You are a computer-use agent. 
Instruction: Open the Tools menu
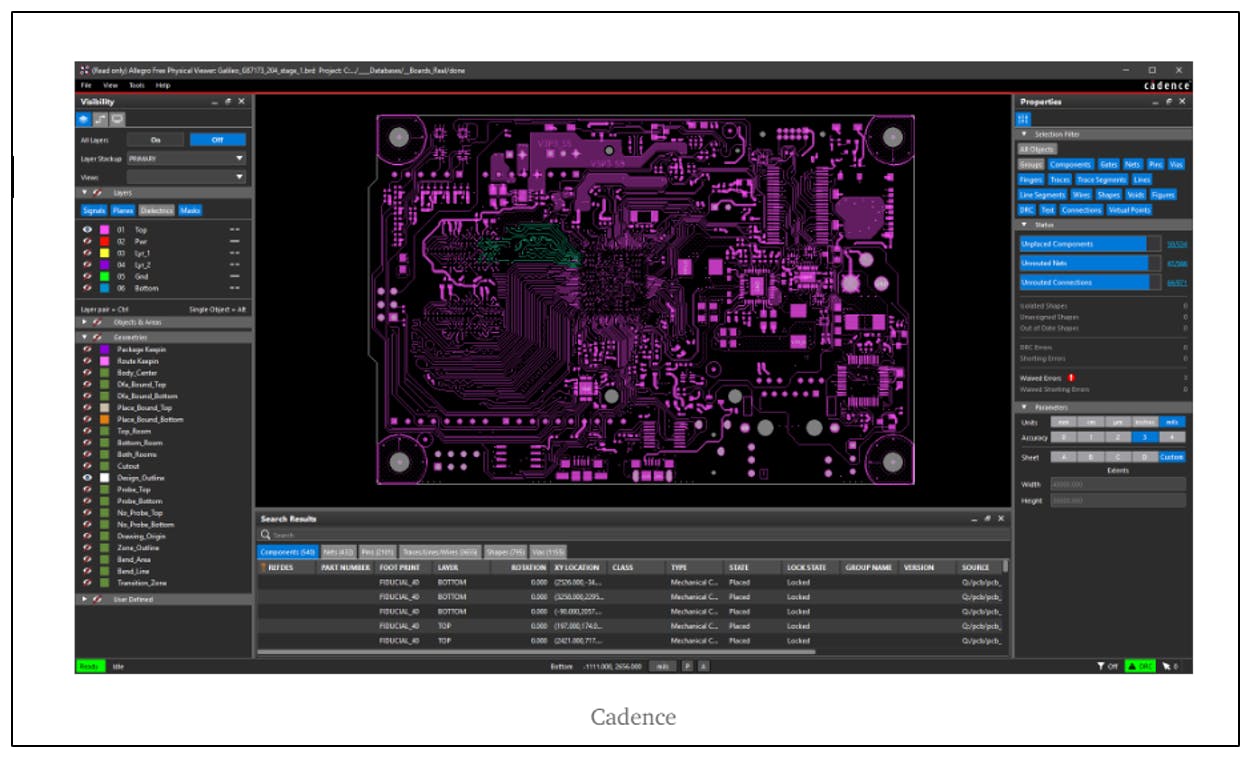[137, 85]
